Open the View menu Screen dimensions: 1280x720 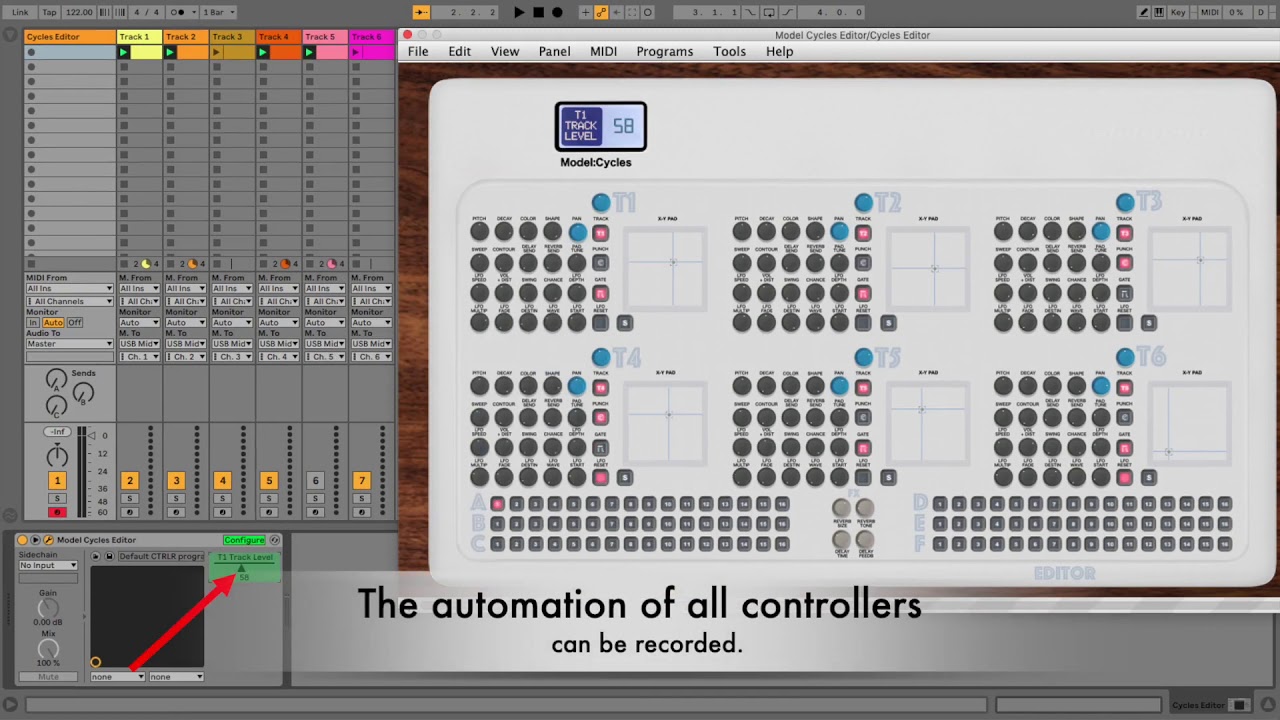(x=505, y=51)
